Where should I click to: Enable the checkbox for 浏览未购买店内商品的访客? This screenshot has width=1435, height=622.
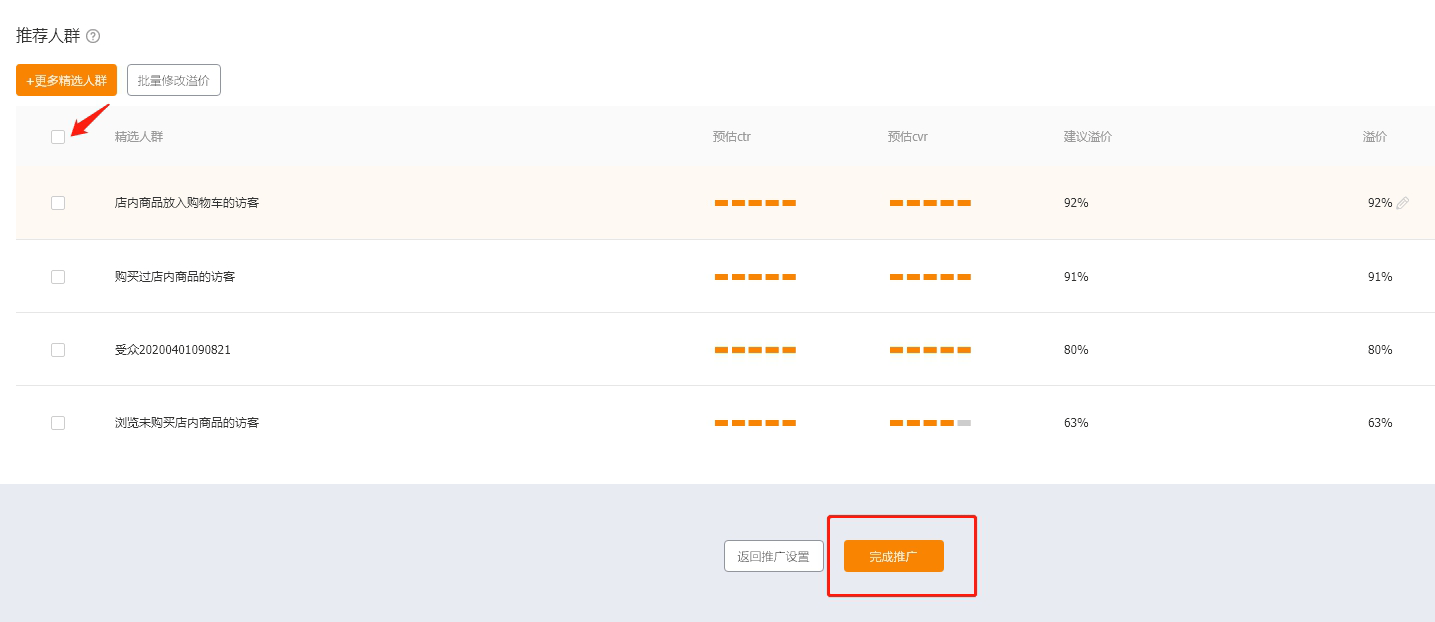pos(58,423)
